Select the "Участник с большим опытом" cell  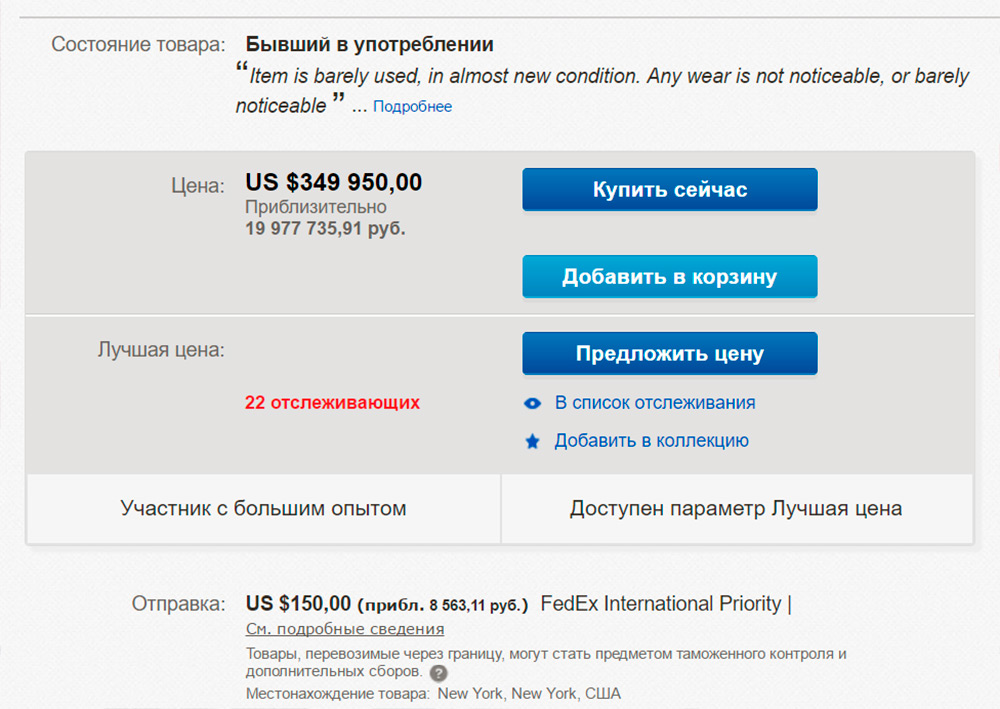(x=263, y=509)
